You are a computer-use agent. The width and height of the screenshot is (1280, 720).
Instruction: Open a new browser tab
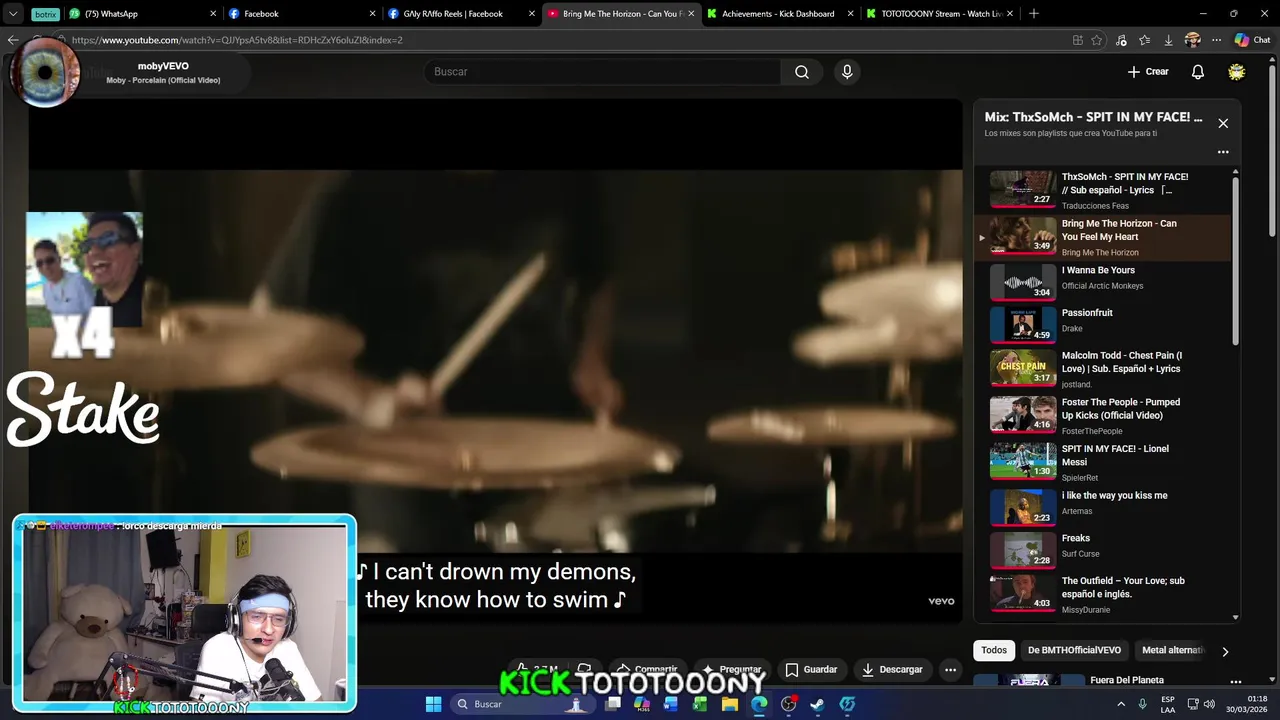coord(1034,14)
